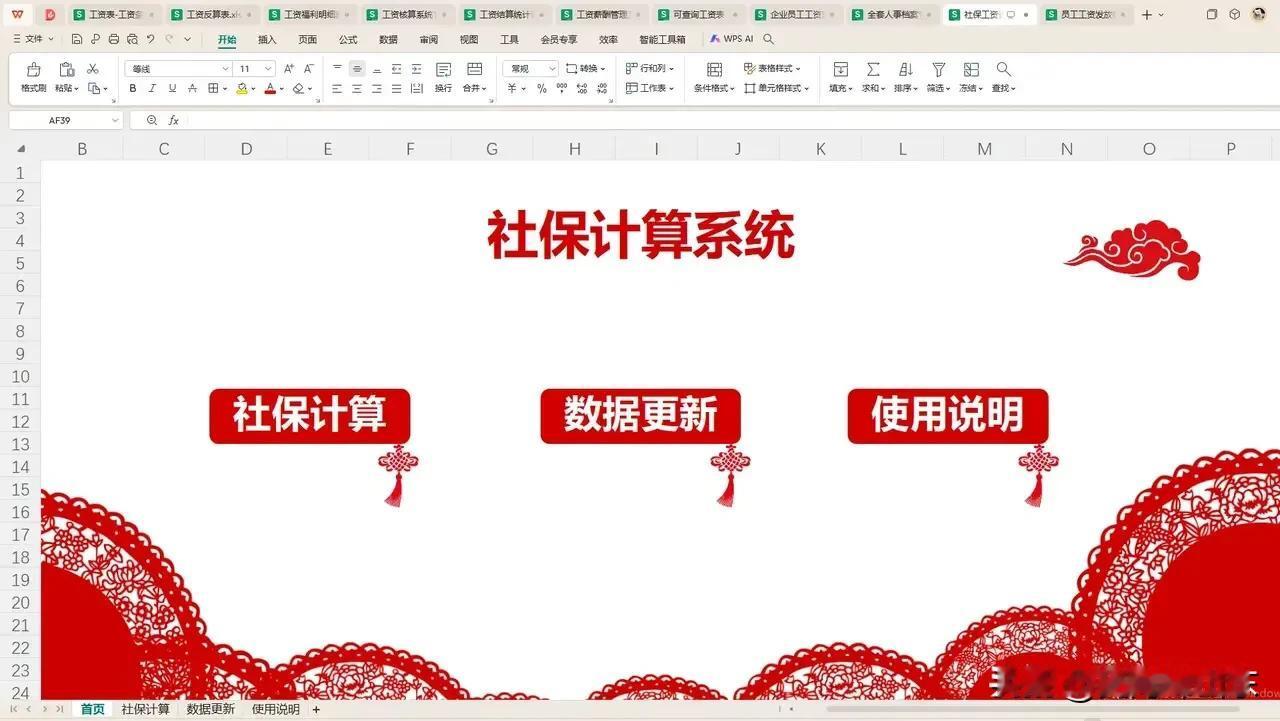Click the eraser clear-format icon

tap(298, 89)
